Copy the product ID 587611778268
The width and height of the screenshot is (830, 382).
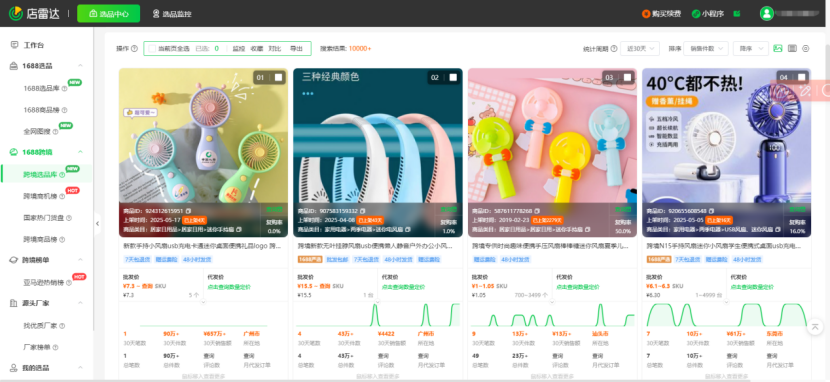(x=537, y=211)
